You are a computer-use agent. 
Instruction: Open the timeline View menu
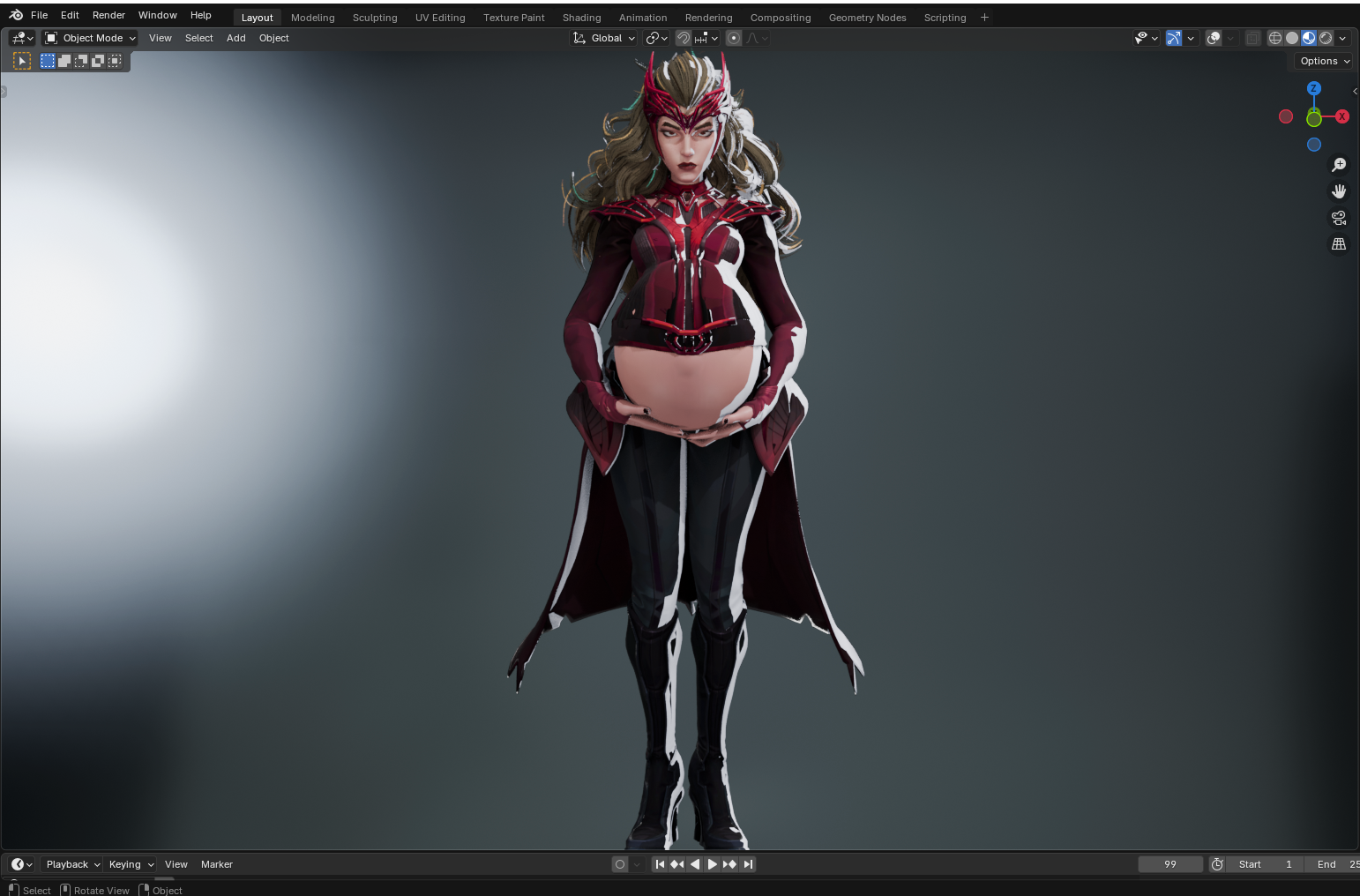(176, 864)
